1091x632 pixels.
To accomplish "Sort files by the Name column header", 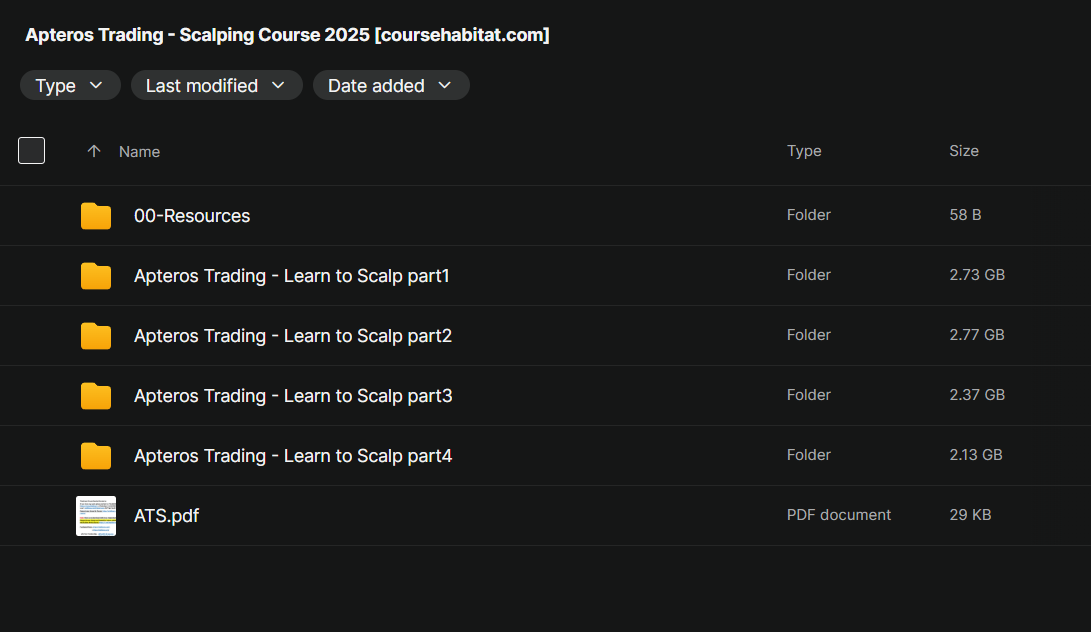I will pyautogui.click(x=139, y=152).
